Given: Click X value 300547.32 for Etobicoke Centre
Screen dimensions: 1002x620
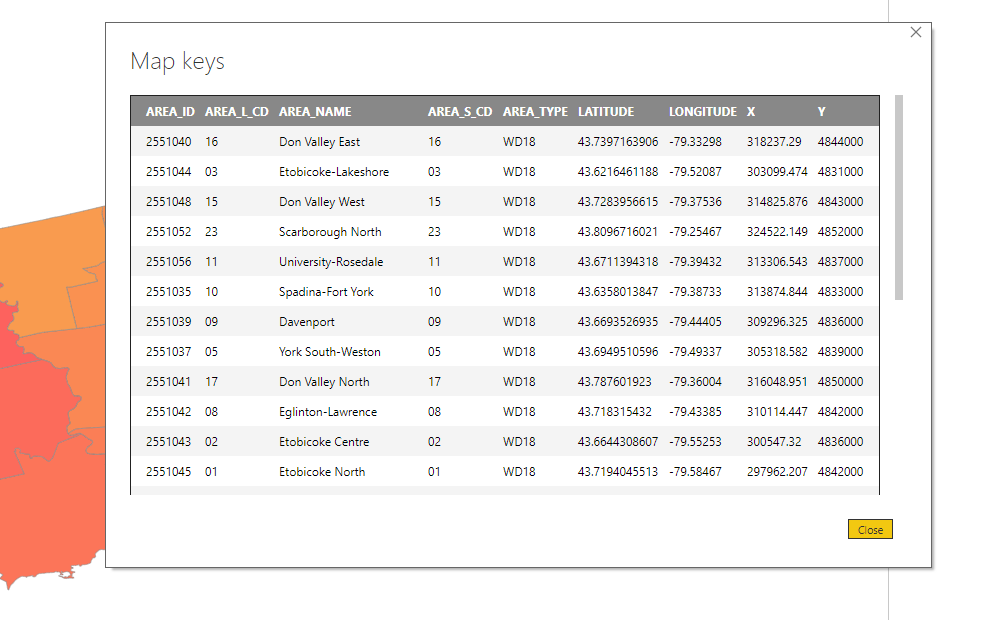Looking at the screenshot, I should click(772, 442).
